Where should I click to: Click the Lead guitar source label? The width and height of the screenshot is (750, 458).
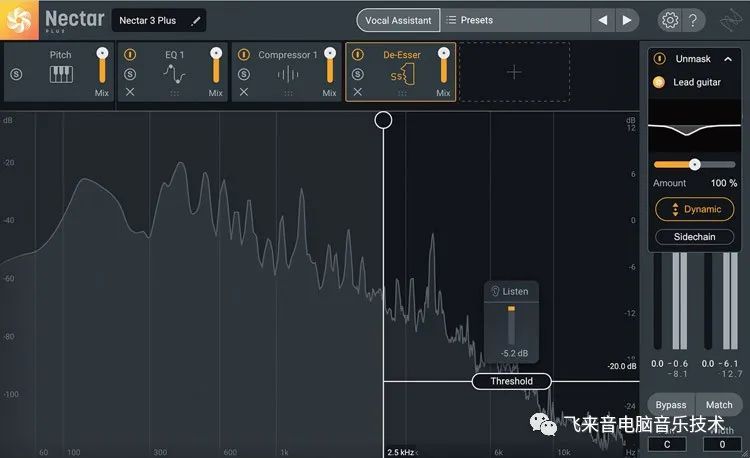point(696,82)
